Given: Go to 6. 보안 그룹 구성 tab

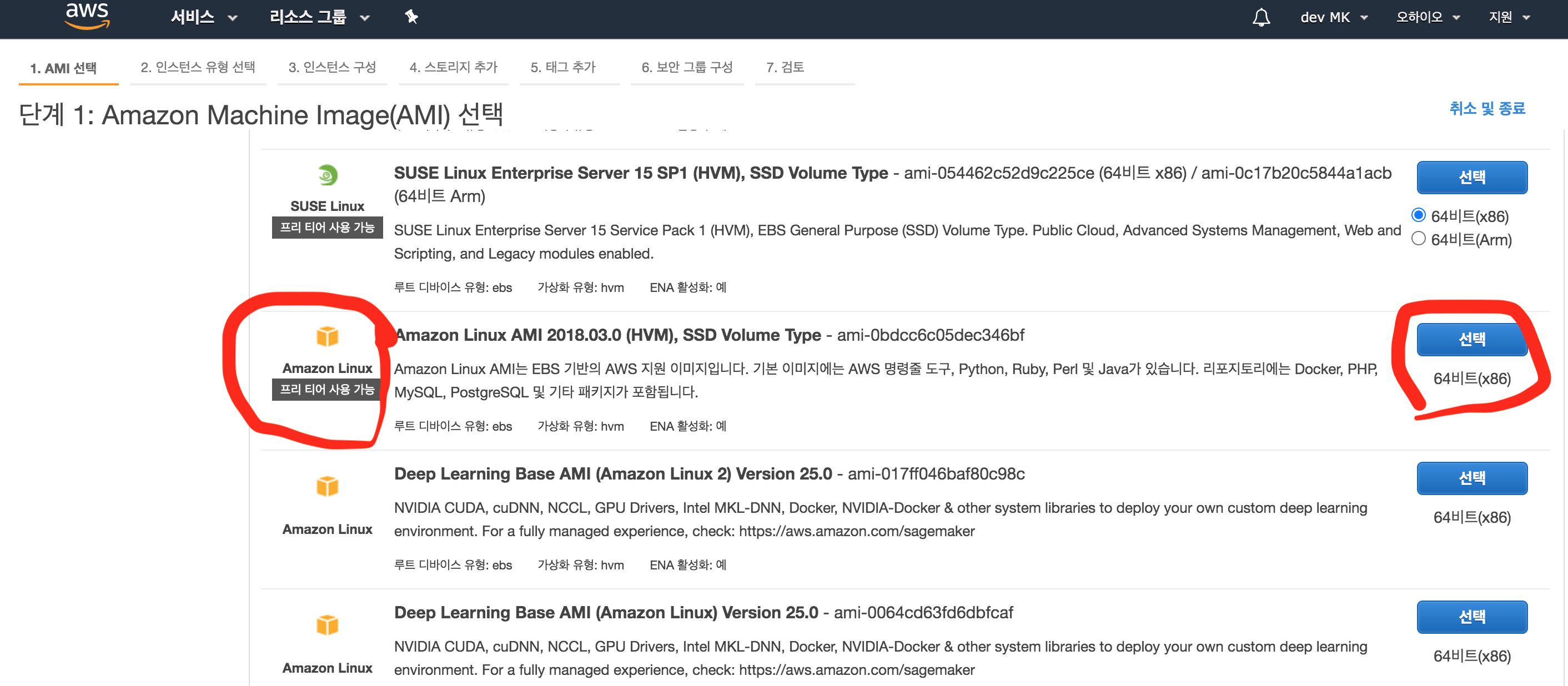Looking at the screenshot, I should pos(687,67).
